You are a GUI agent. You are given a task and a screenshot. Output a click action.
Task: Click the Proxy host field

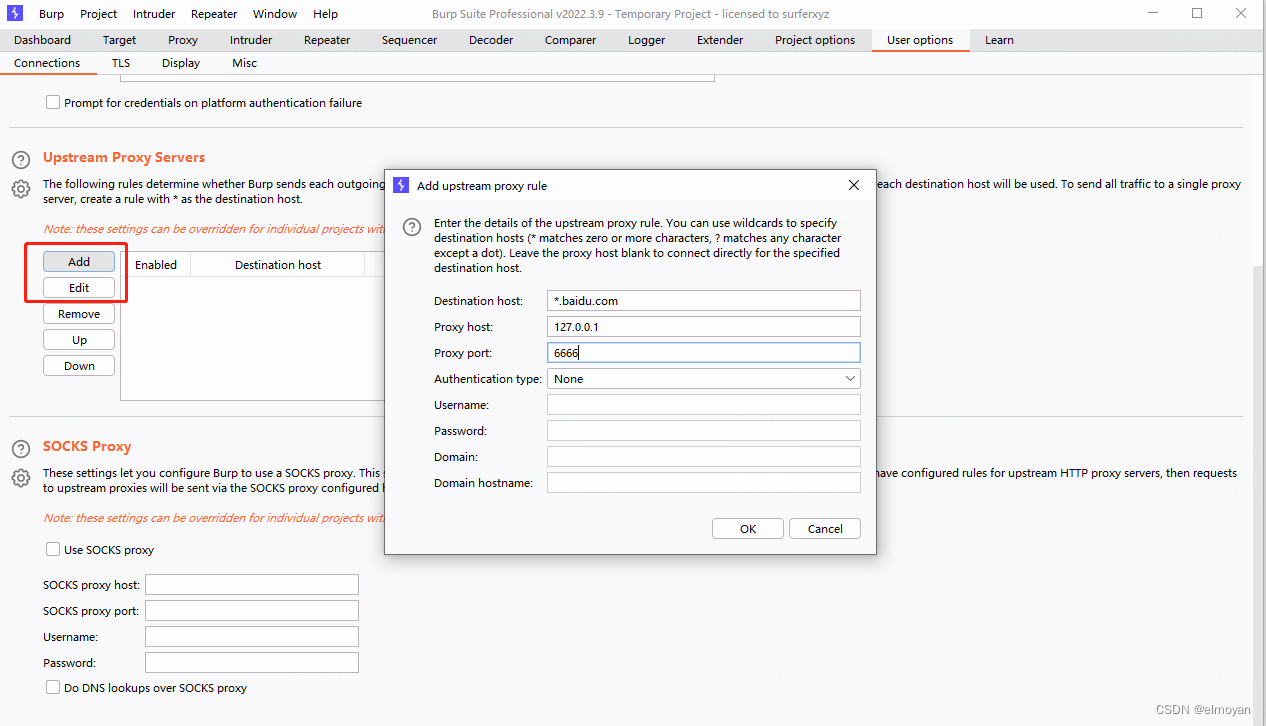point(704,327)
